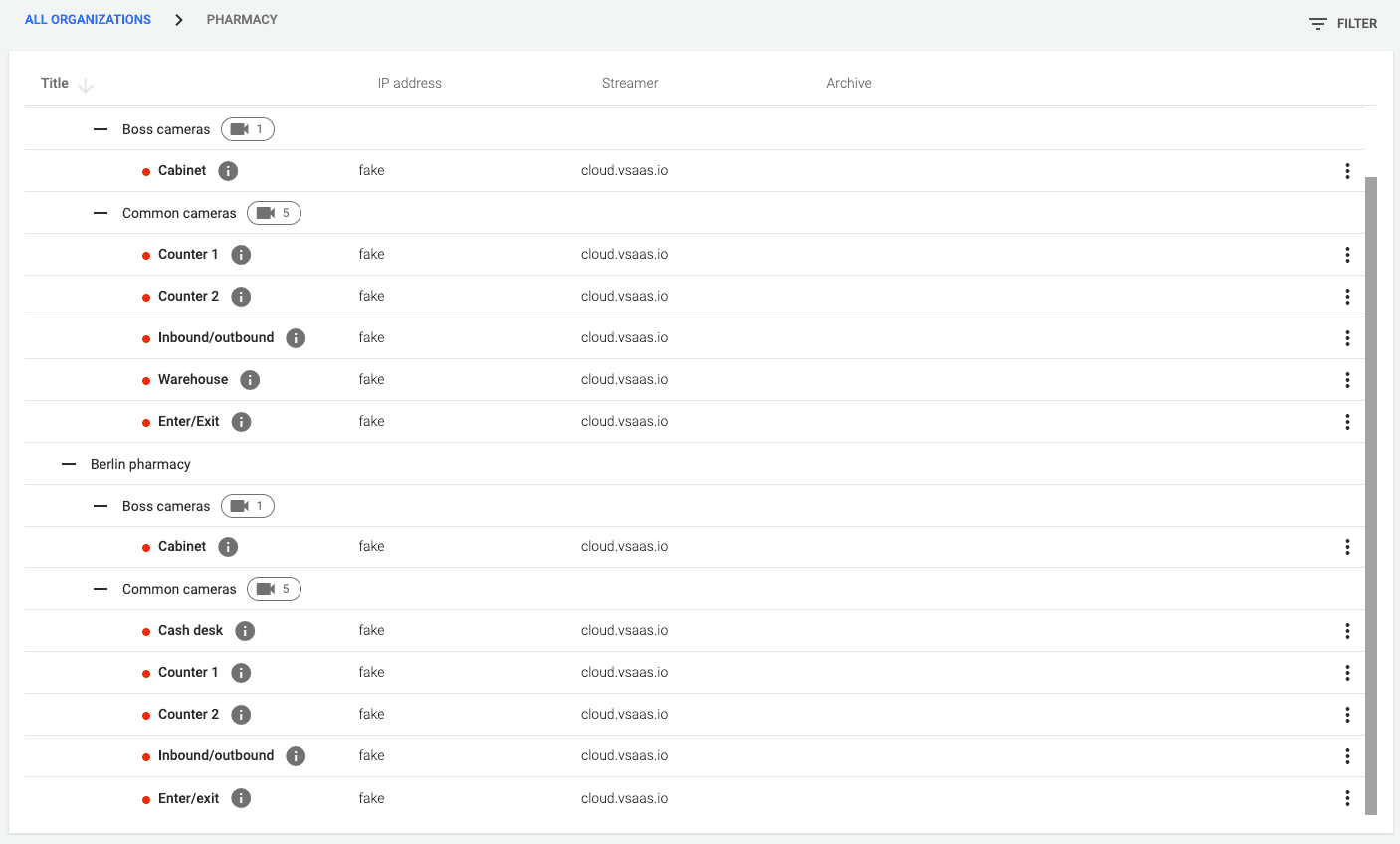Screen dimensions: 1400x844
Task: Click the sort arrow beside Title
Action: (86, 85)
